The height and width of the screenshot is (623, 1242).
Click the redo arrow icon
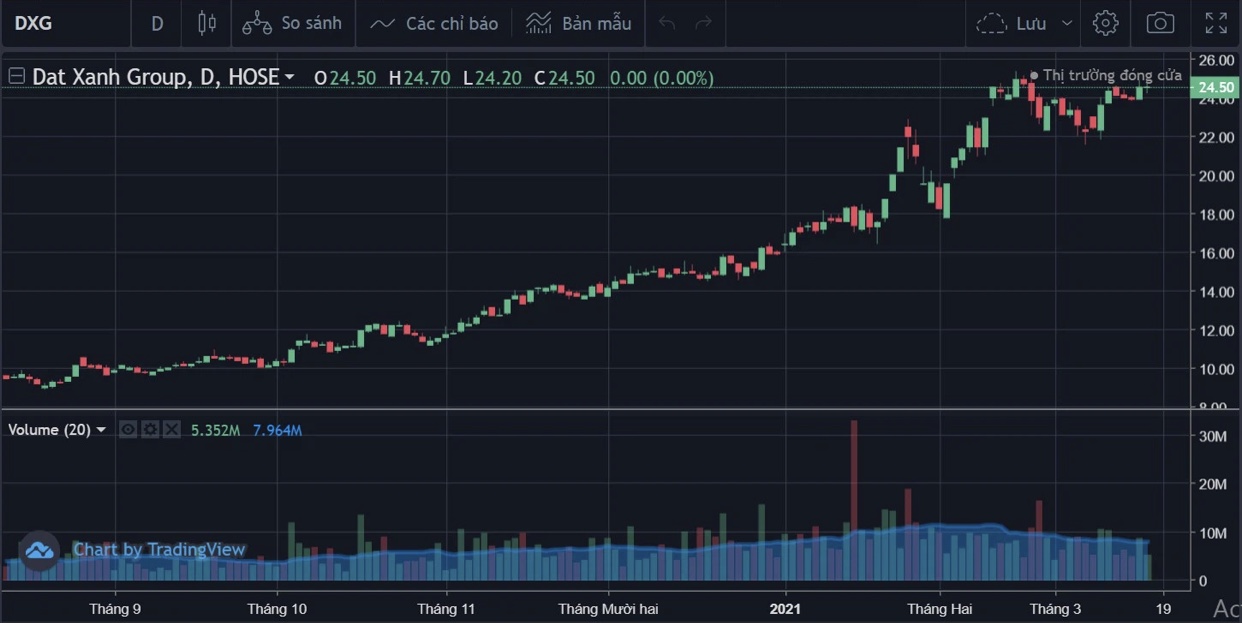[x=704, y=23]
